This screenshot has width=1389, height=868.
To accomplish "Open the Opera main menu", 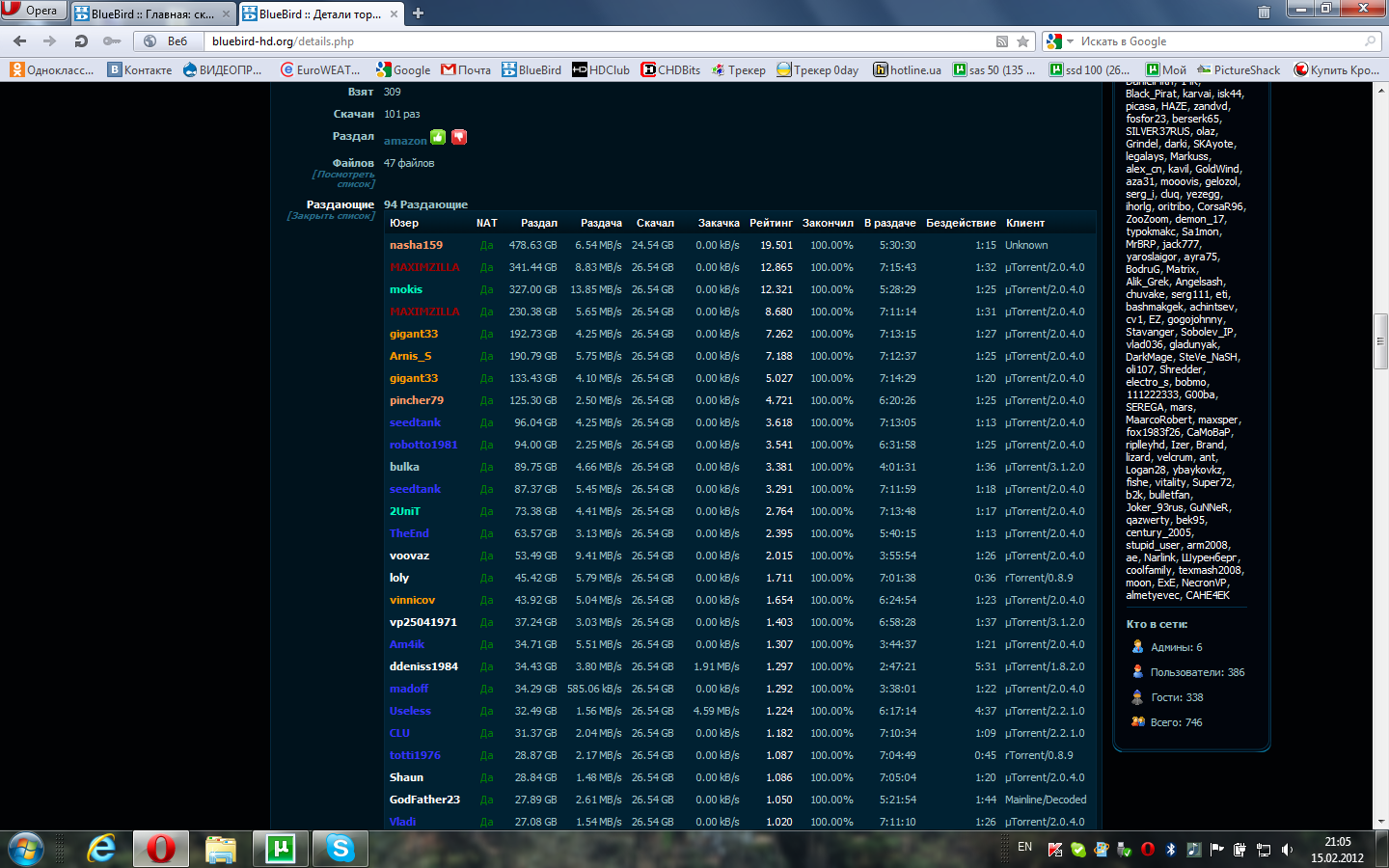I will coord(32,10).
